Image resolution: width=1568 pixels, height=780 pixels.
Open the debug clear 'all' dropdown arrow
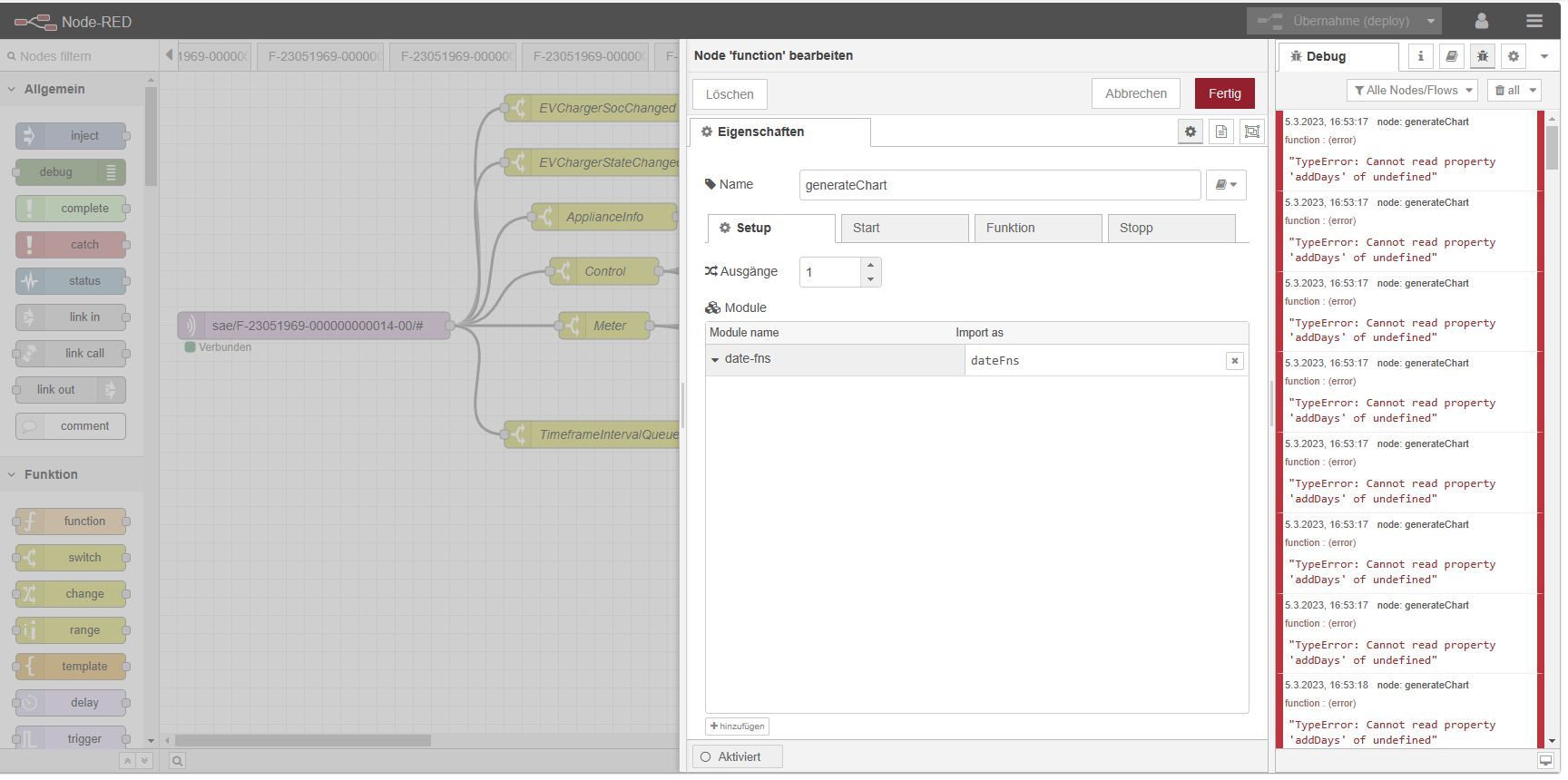(1534, 90)
